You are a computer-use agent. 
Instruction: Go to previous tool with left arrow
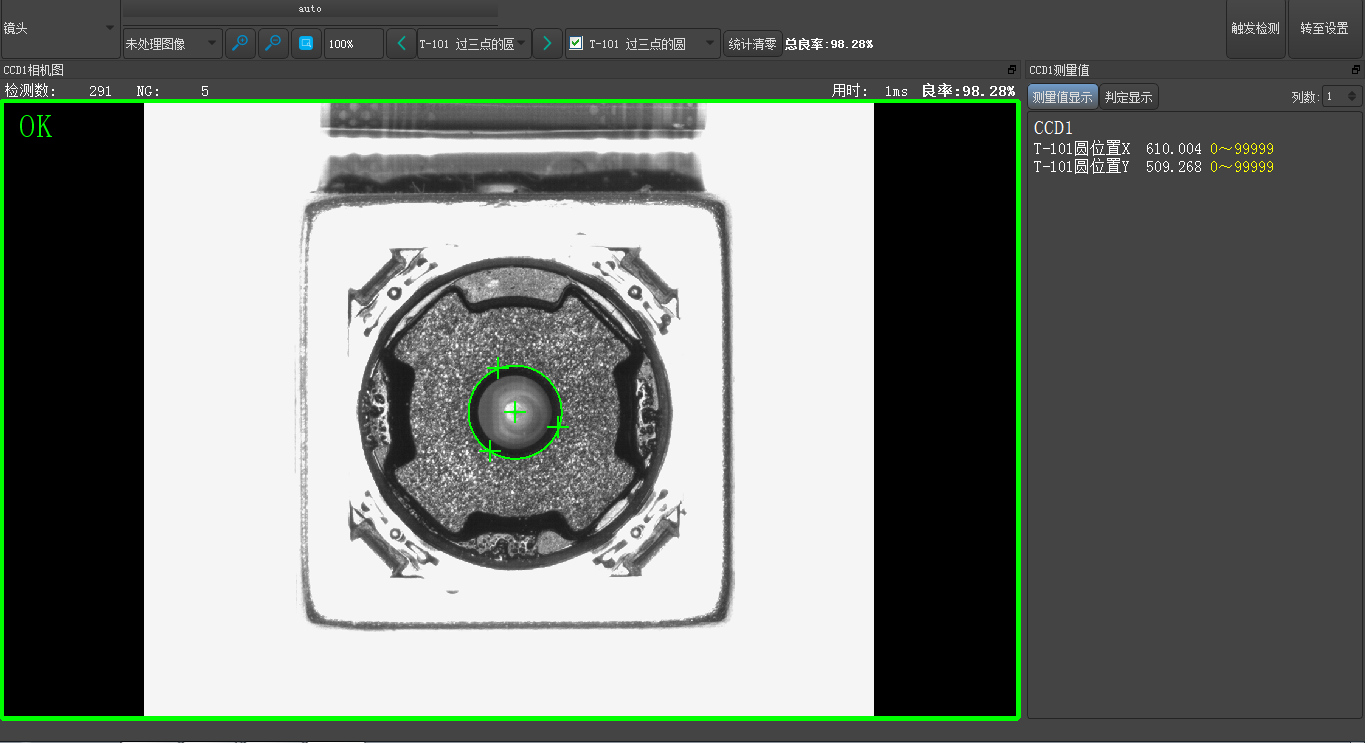[x=401, y=44]
